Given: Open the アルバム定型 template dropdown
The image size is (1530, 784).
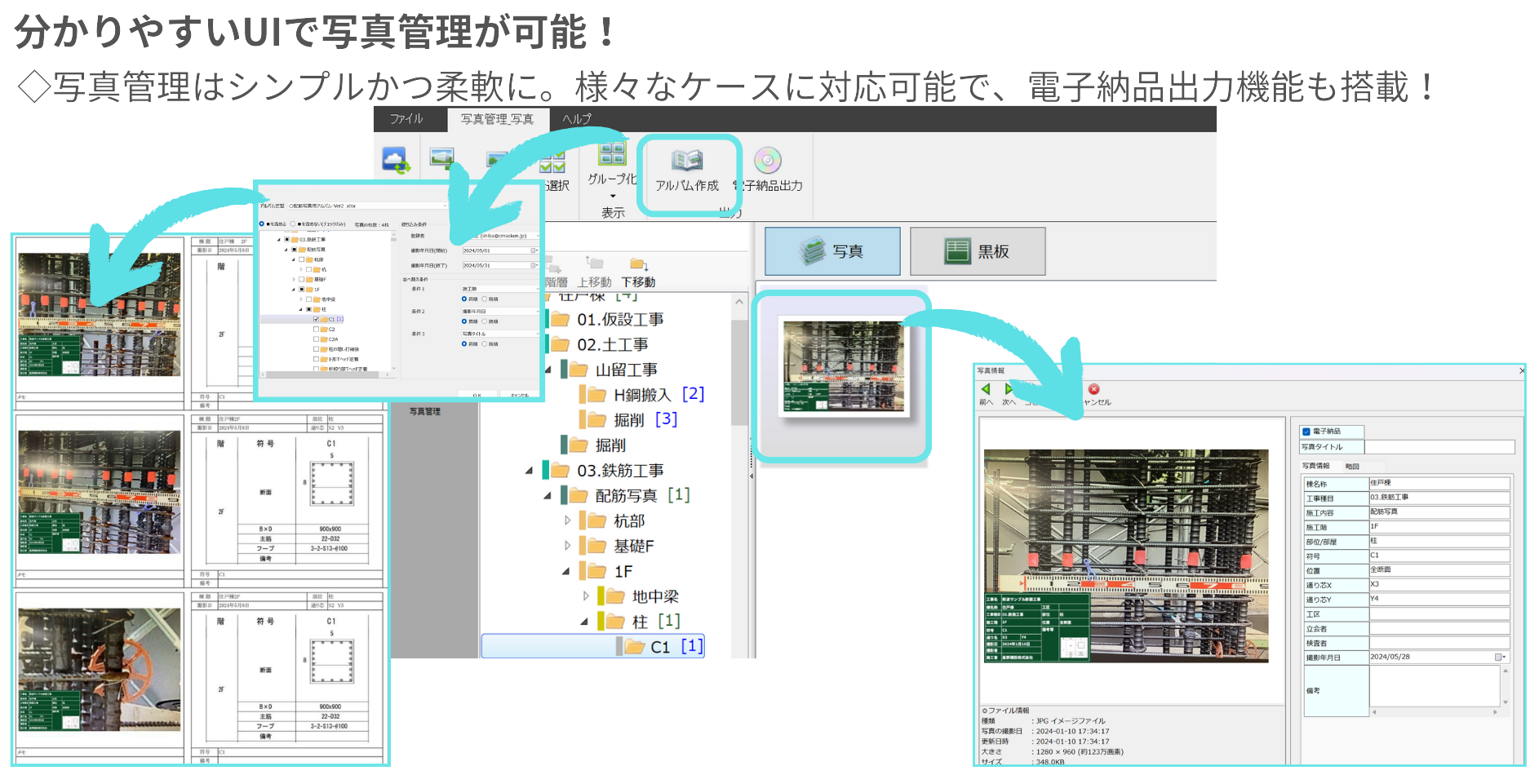Looking at the screenshot, I should click(x=445, y=206).
